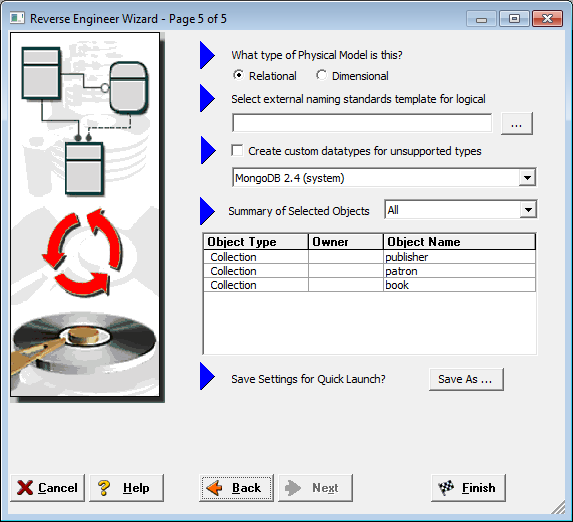This screenshot has height=522, width=573.
Task: Click the checkered flag Finish icon
Action: tap(446, 488)
